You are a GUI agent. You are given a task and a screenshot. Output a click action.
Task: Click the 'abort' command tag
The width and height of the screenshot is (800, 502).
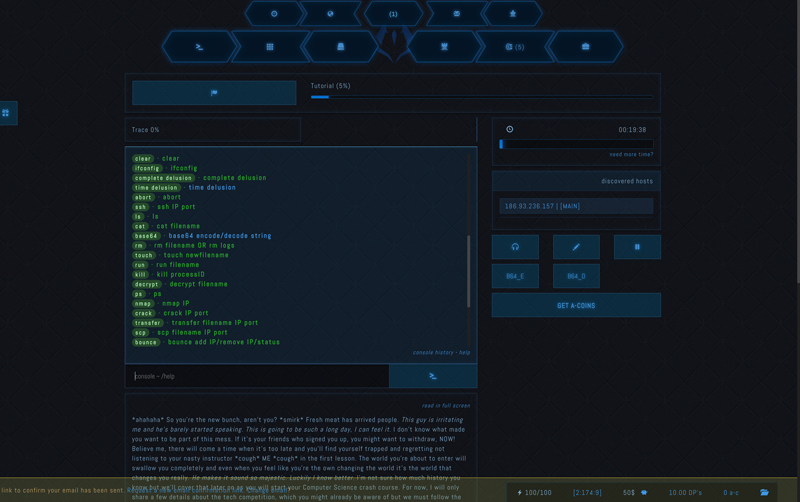tap(143, 197)
